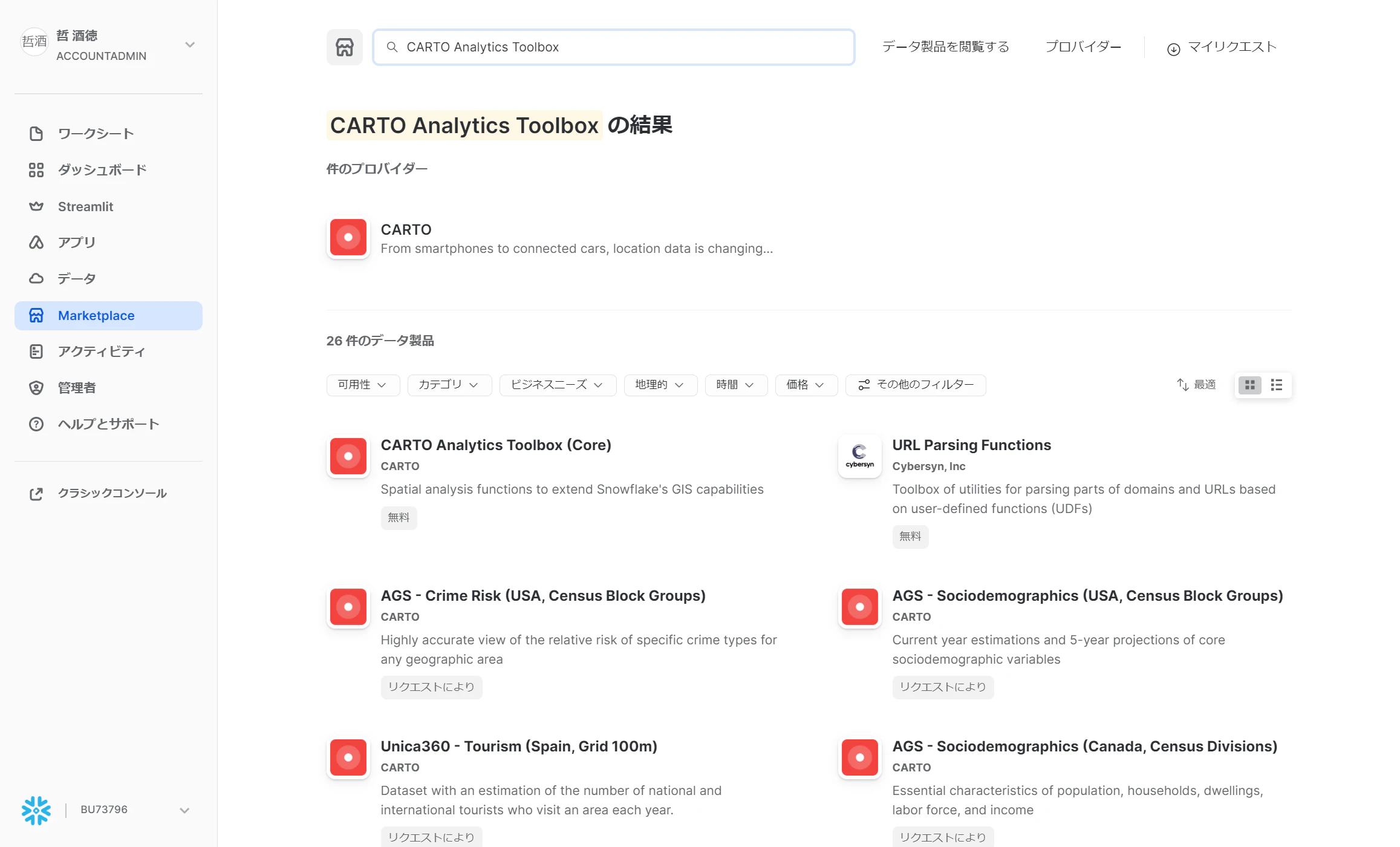1400x847 pixels.
Task: Click the クラシックコンソール external link icon
Action: [x=36, y=494]
